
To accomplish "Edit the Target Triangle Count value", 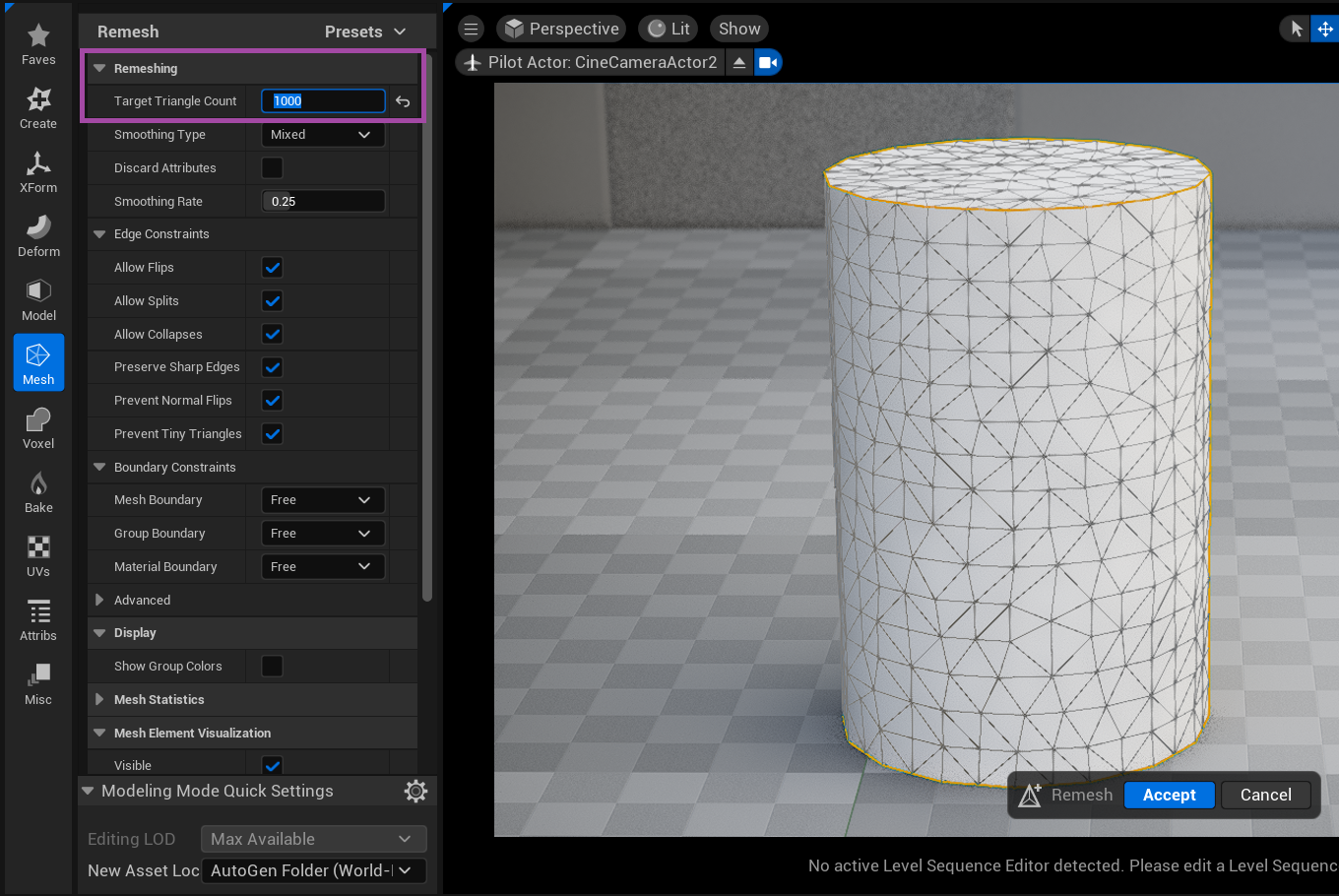I will pyautogui.click(x=323, y=100).
